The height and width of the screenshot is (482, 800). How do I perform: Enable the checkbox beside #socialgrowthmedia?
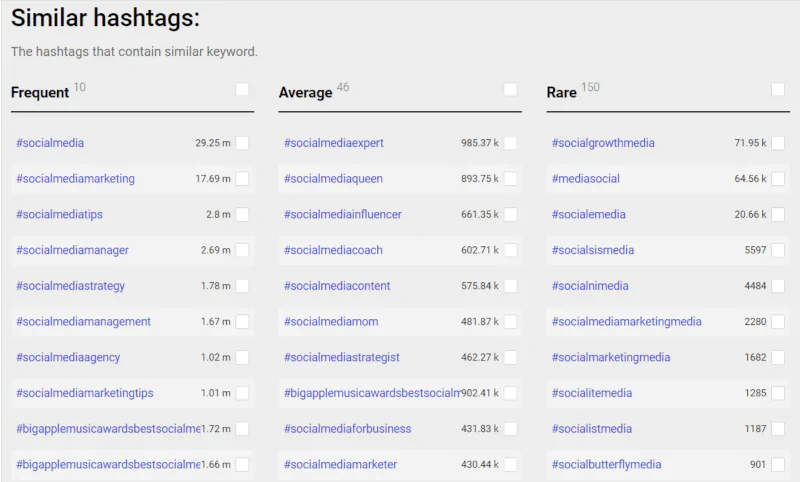click(778, 143)
